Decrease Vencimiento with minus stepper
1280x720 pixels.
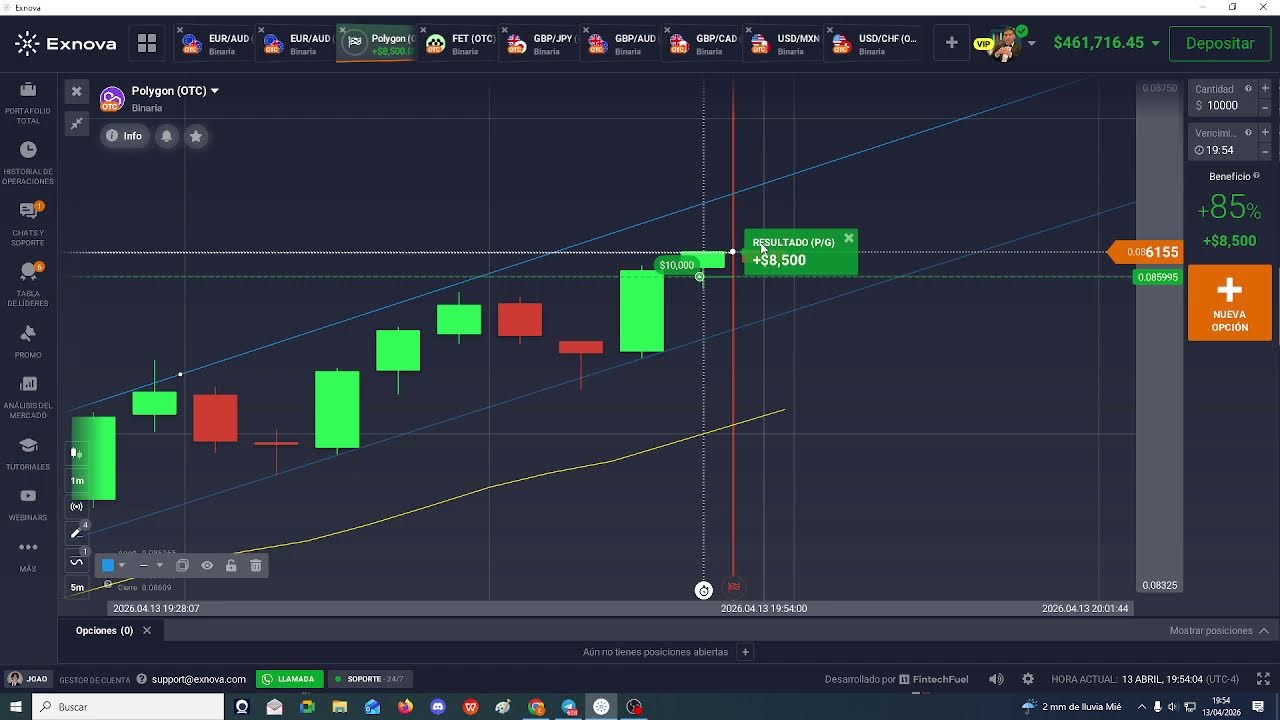click(x=1265, y=151)
